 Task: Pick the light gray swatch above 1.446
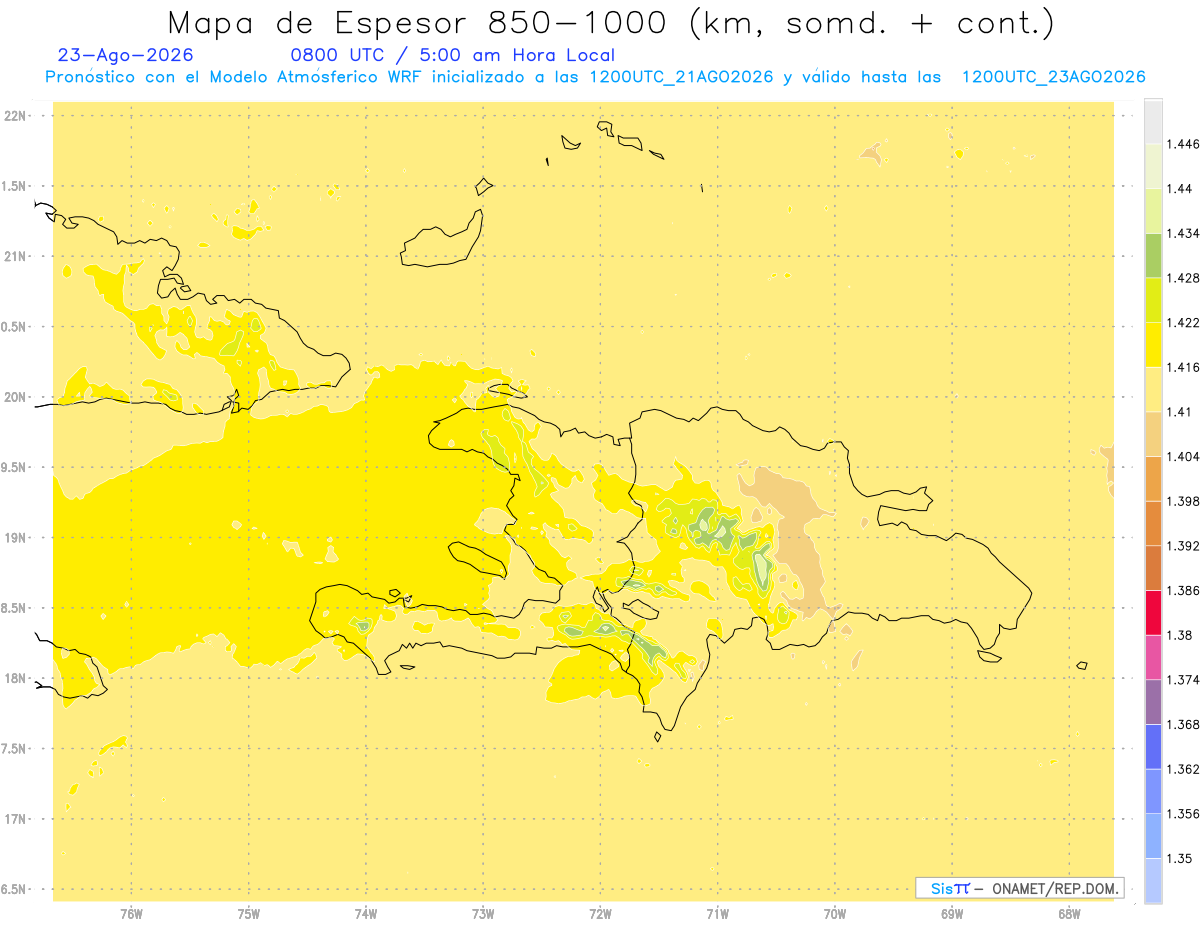[1153, 121]
